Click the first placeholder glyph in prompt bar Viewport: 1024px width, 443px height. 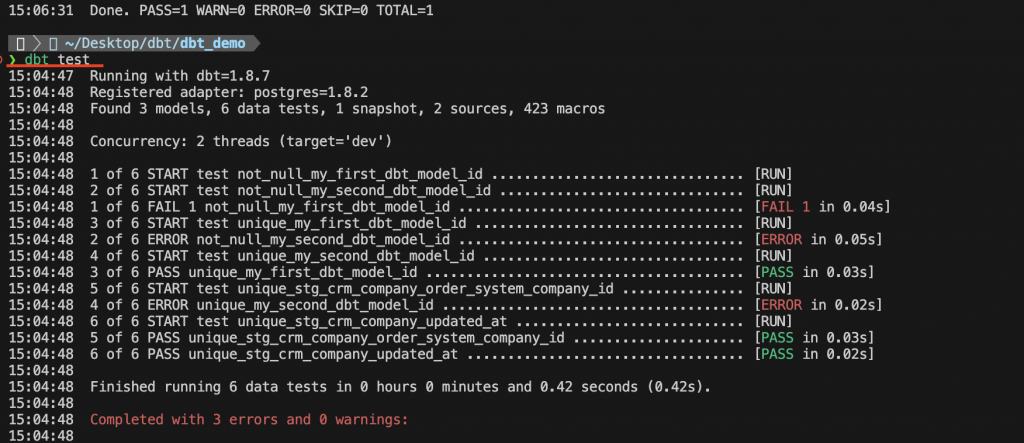(21, 44)
